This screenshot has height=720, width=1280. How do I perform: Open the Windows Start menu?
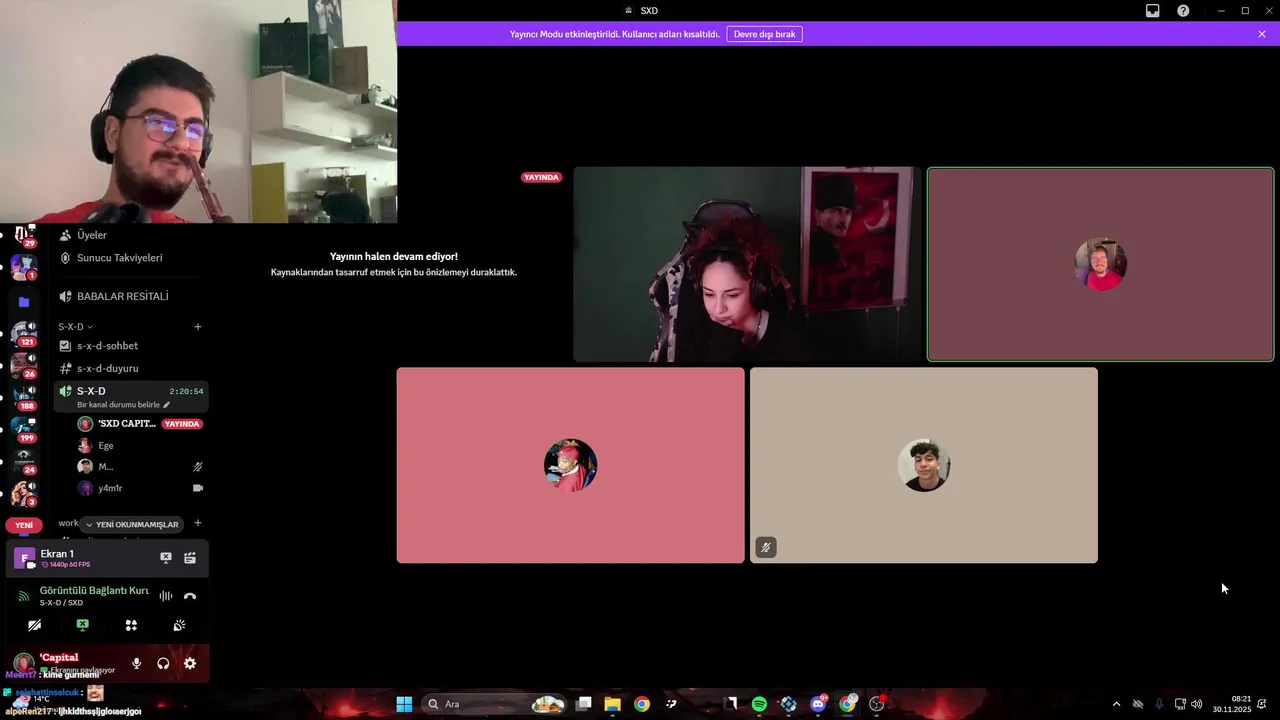coord(404,704)
